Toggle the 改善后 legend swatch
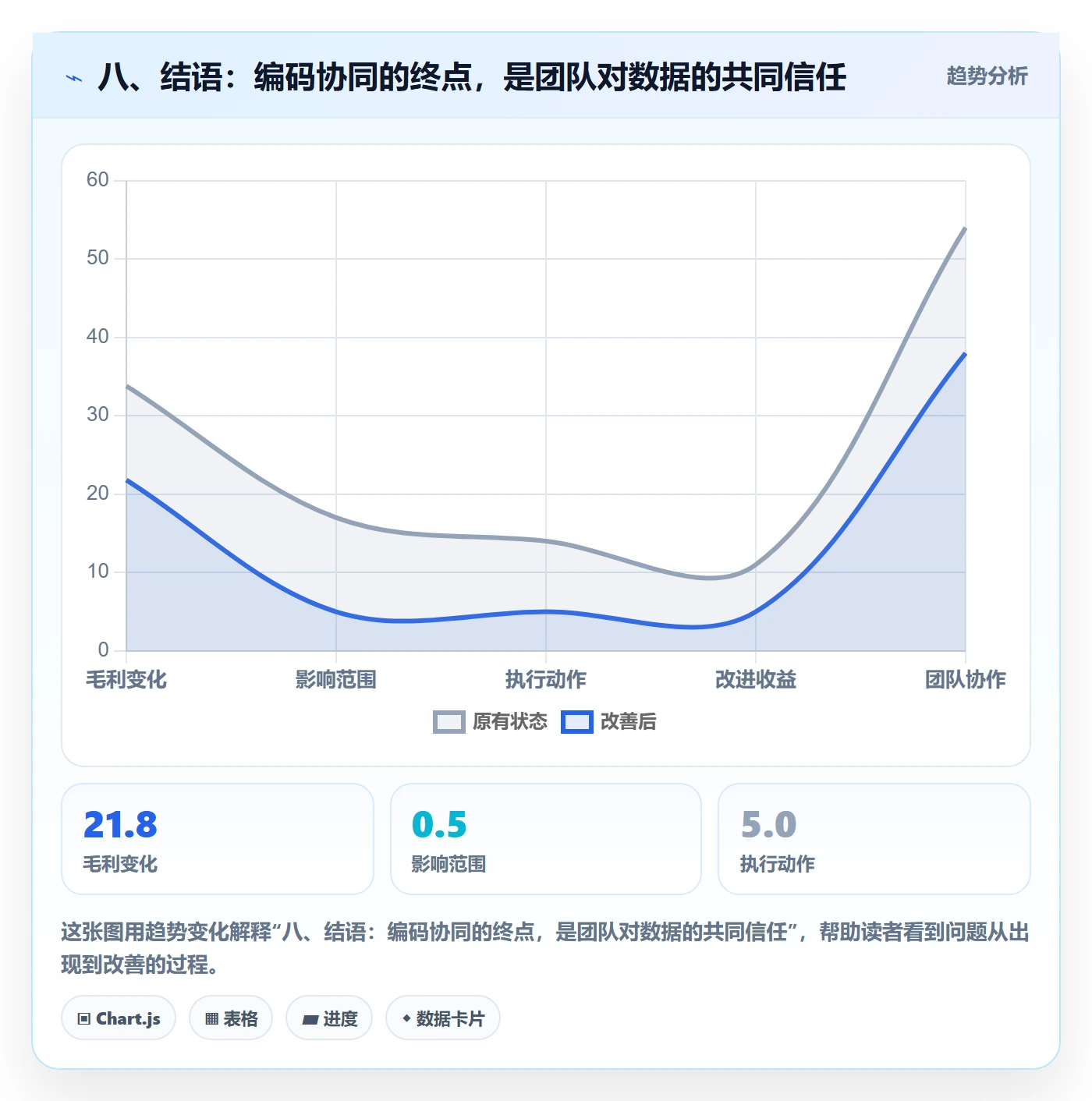The image size is (1092, 1101). pyautogui.click(x=577, y=722)
